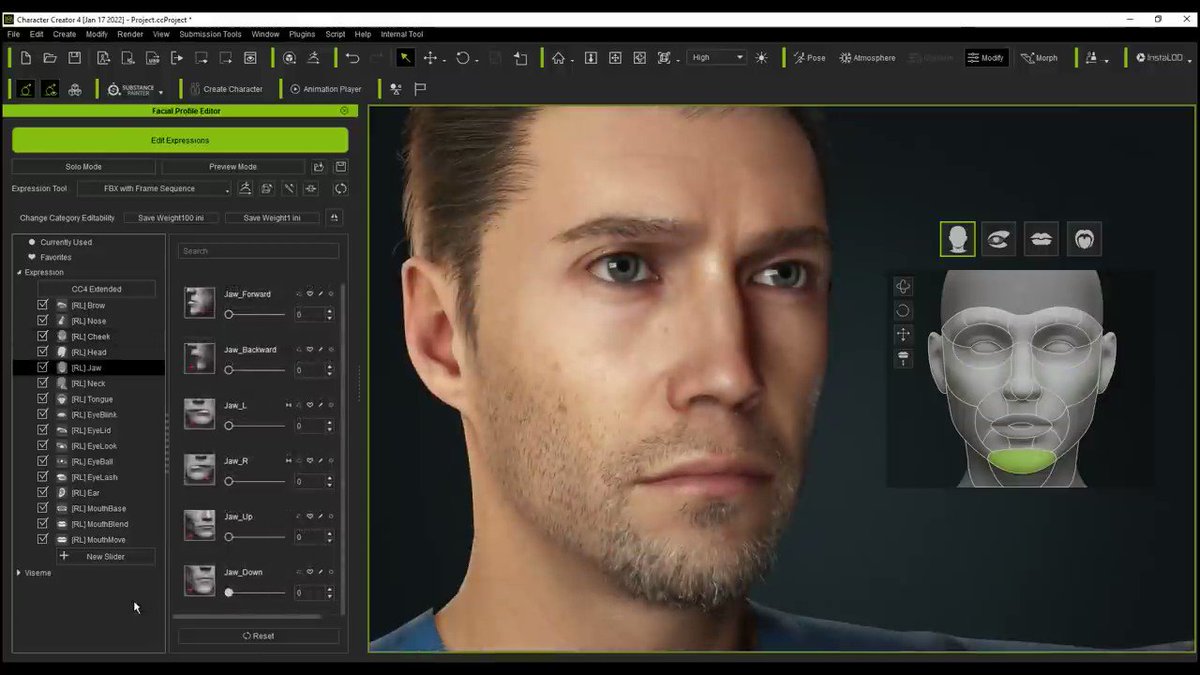This screenshot has width=1200, height=675.
Task: Open project using the folder icon
Action: pos(49,58)
